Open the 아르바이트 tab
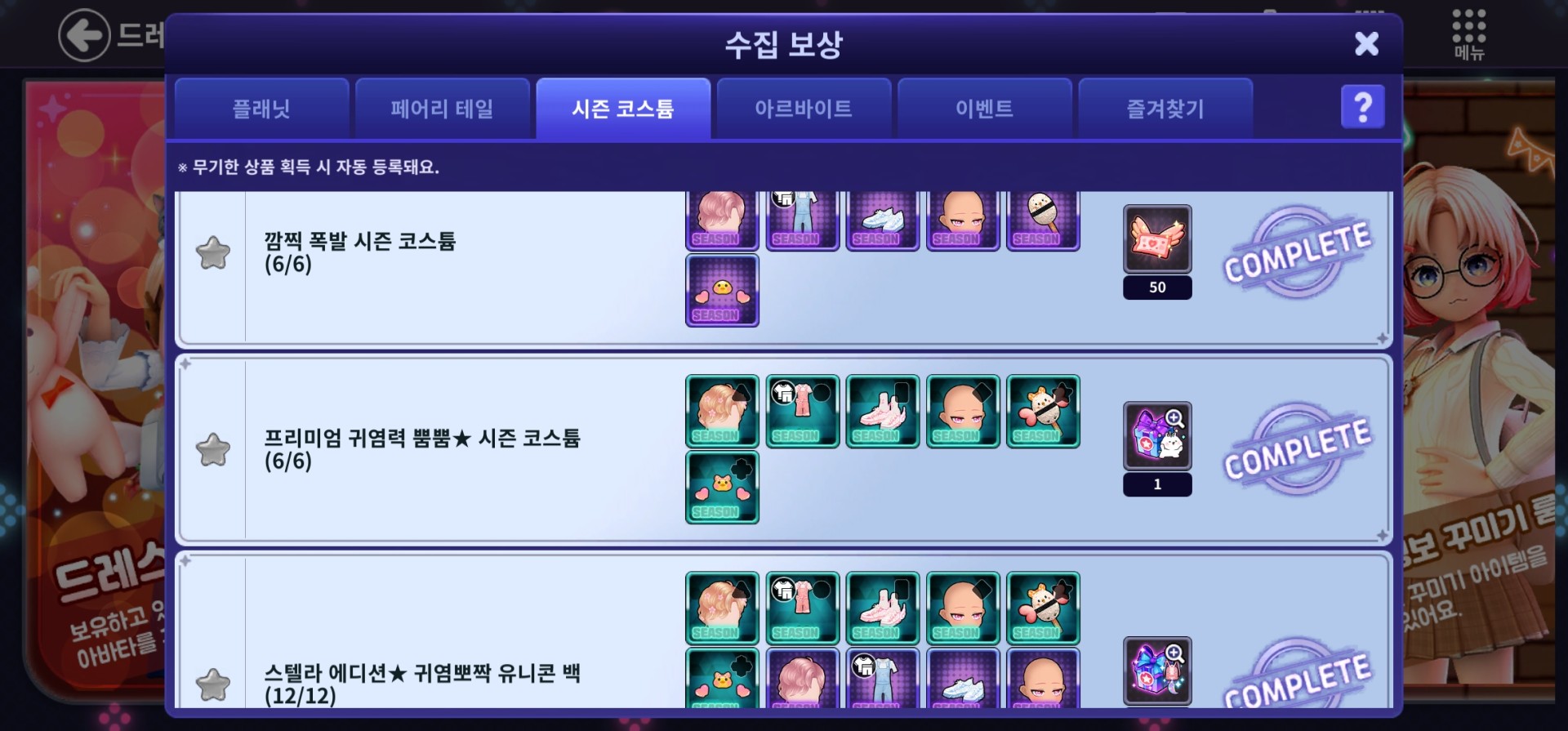Viewport: 1568px width, 731px height. tap(804, 109)
